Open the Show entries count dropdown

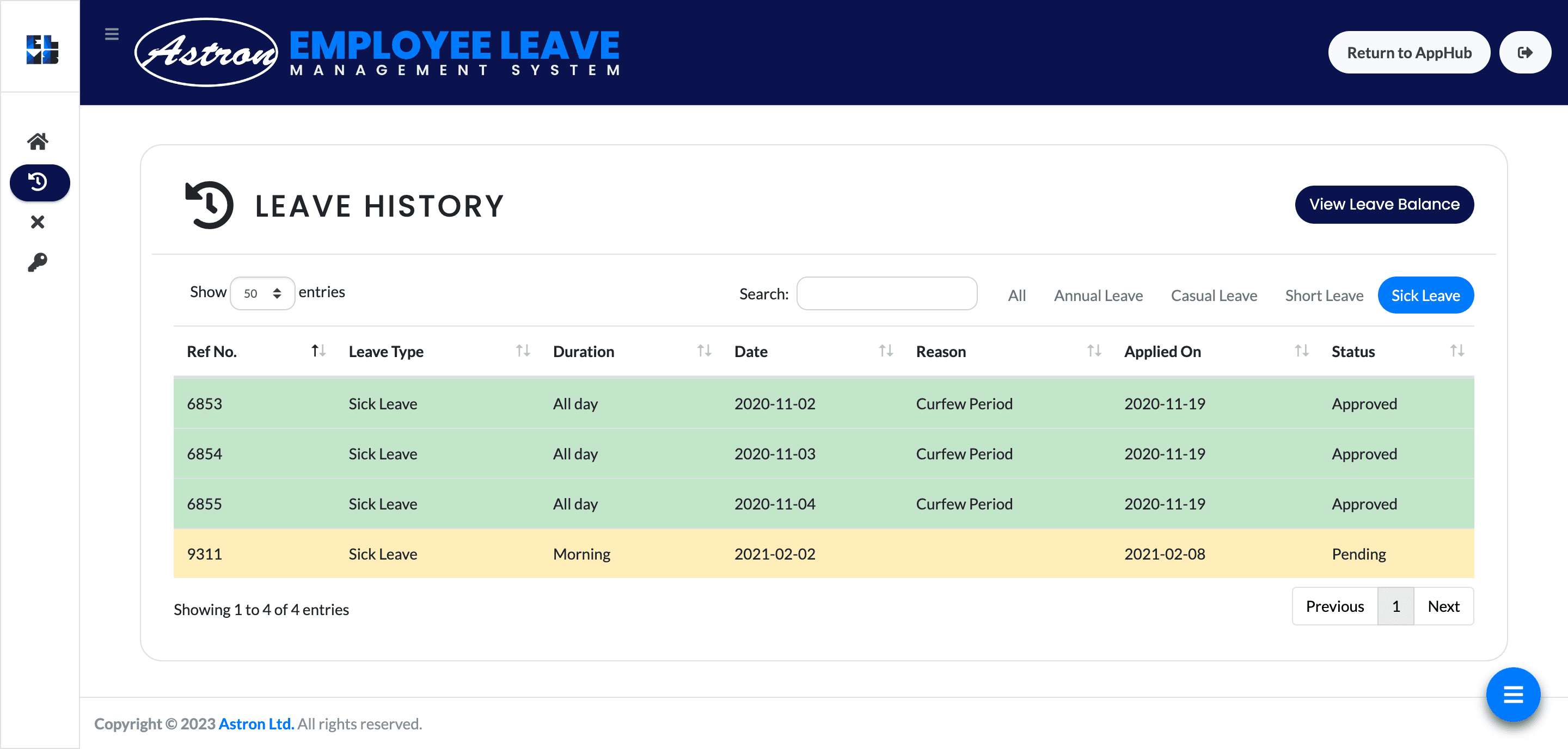coord(262,293)
